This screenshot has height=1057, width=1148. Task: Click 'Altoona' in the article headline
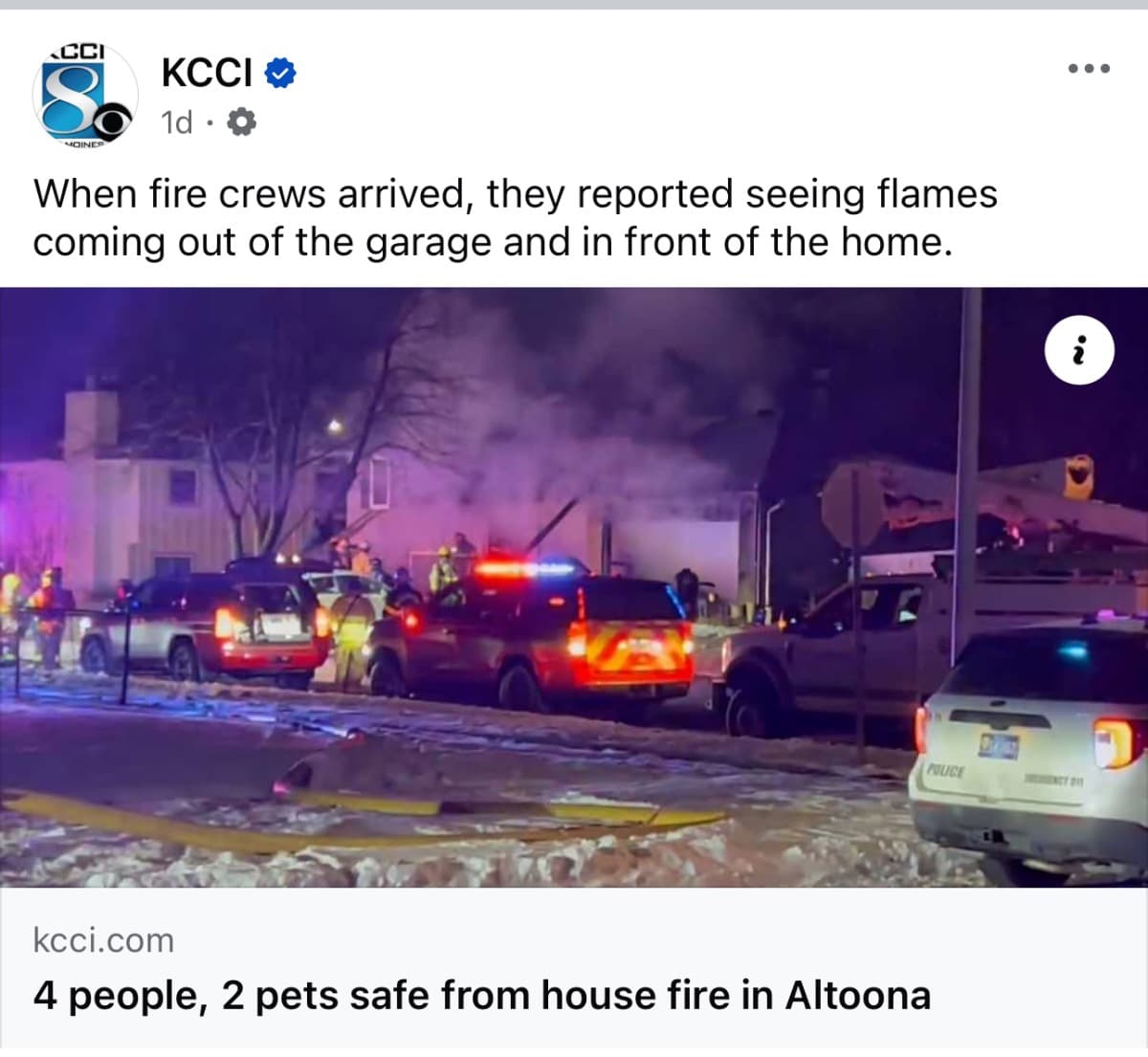(x=858, y=996)
